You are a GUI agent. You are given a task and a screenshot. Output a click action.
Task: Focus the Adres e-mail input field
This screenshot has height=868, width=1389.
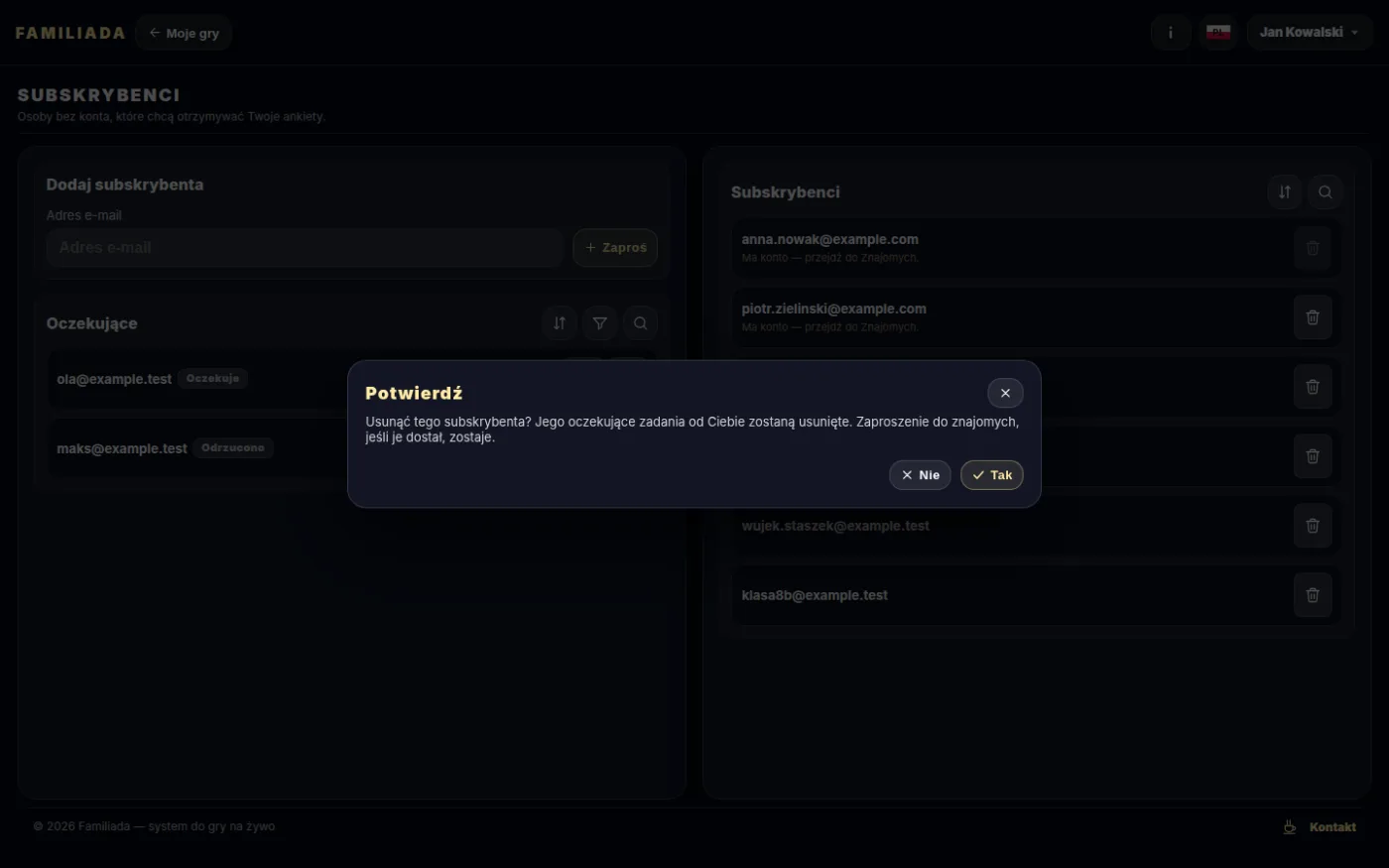(x=305, y=248)
